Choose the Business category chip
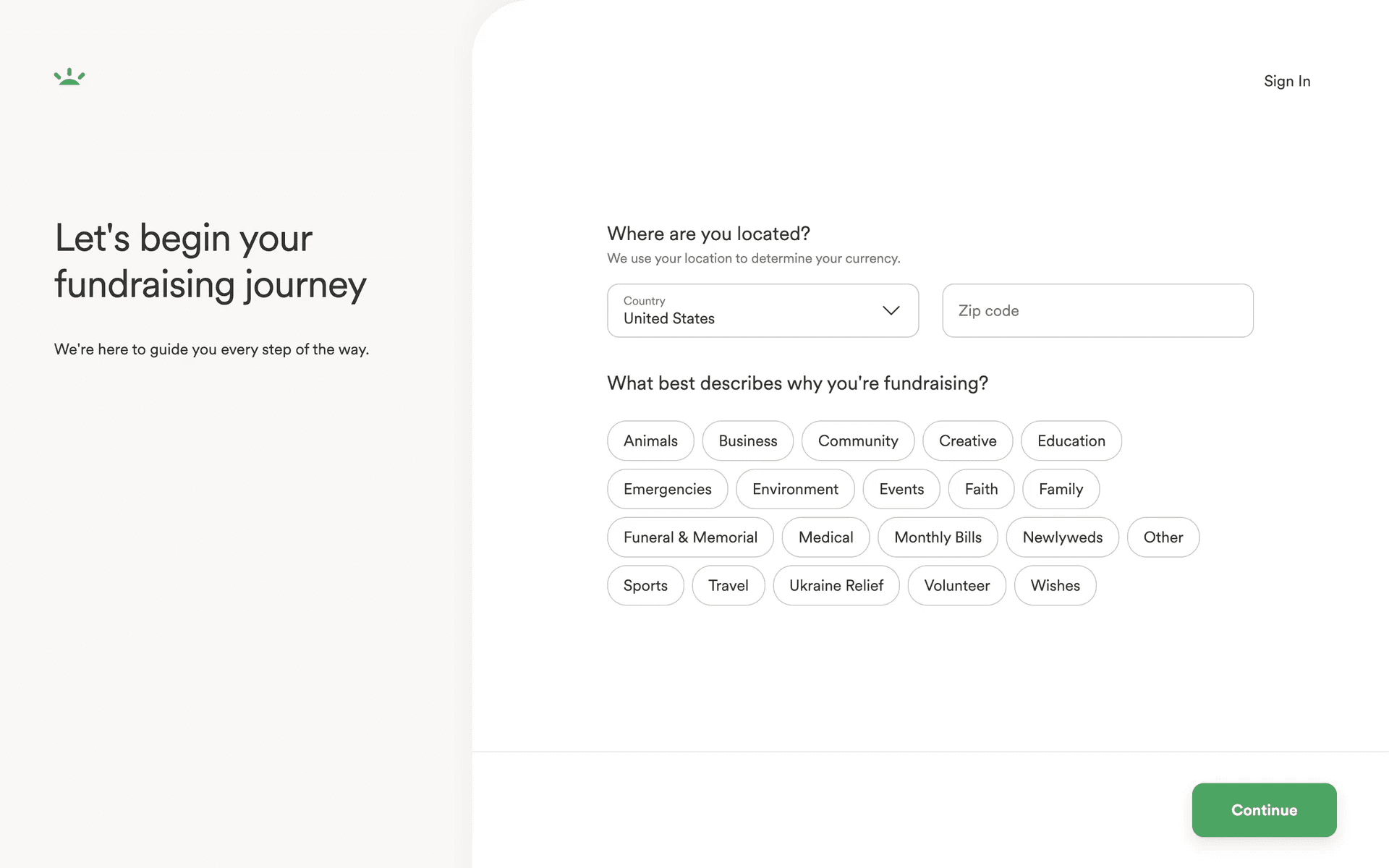Screen dimensions: 1389x868 (748, 441)
